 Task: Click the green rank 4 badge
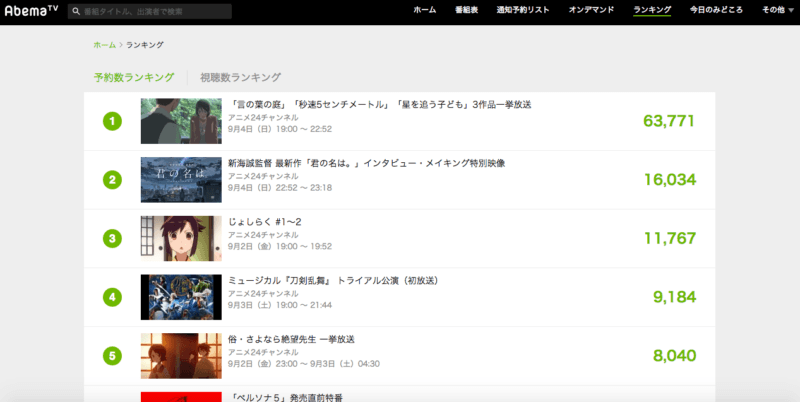113,297
